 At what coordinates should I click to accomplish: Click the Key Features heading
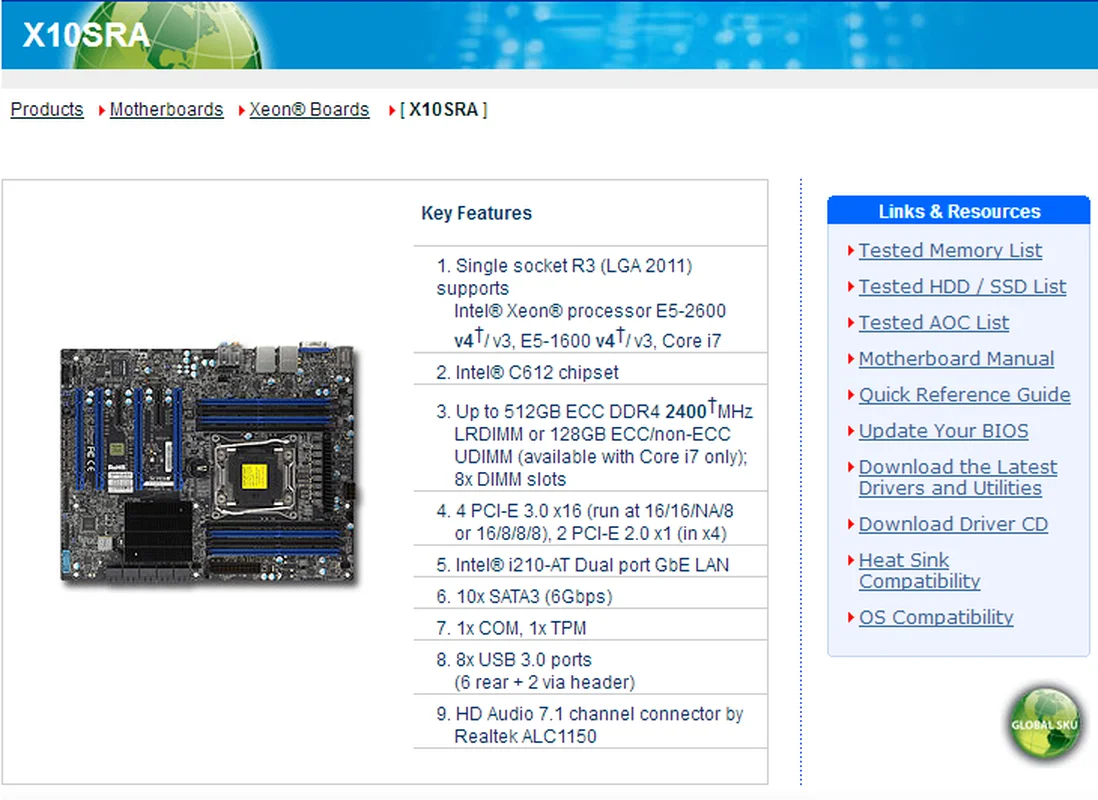pyautogui.click(x=476, y=213)
